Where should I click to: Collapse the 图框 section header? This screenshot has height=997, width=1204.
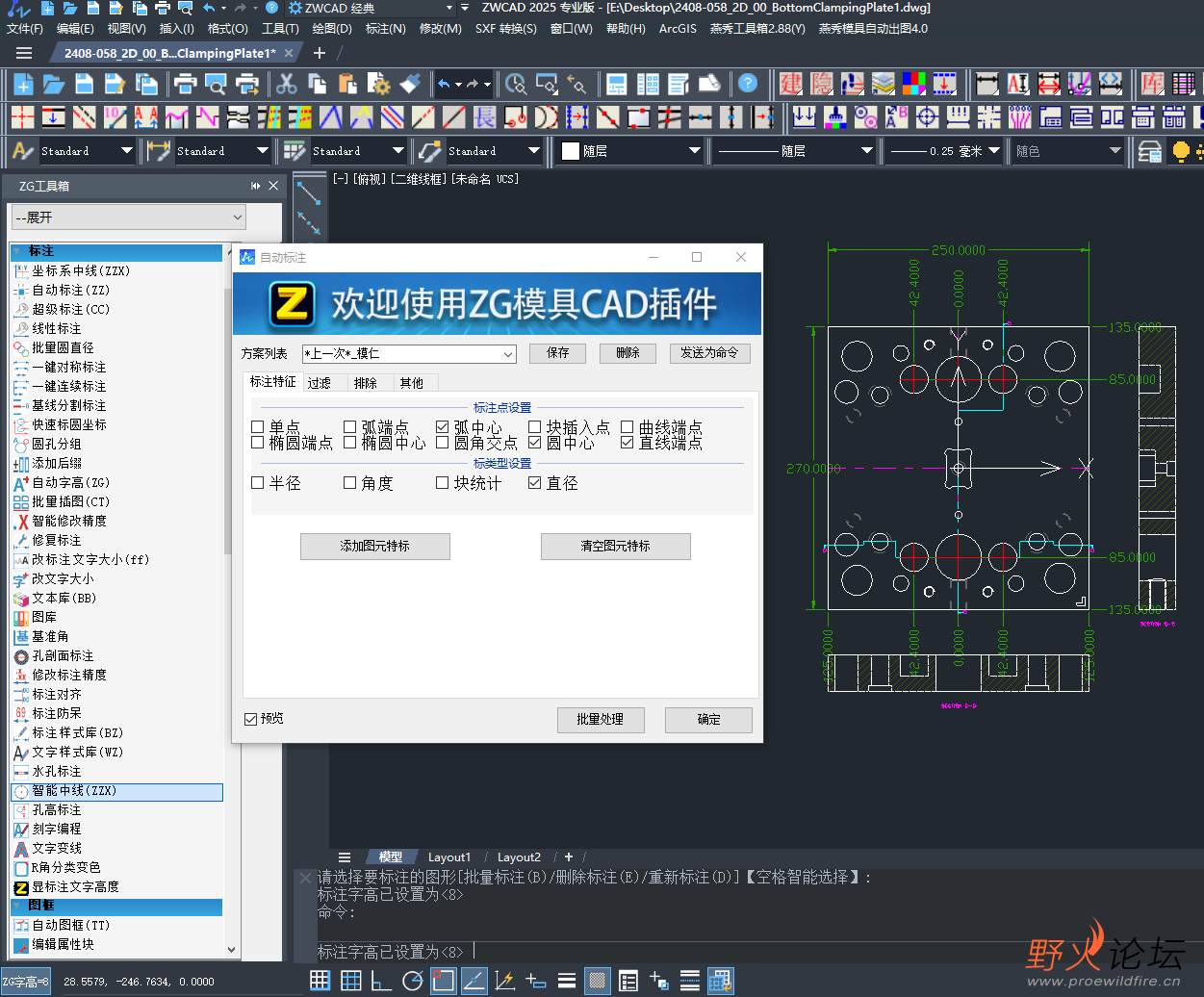pyautogui.click(x=116, y=906)
